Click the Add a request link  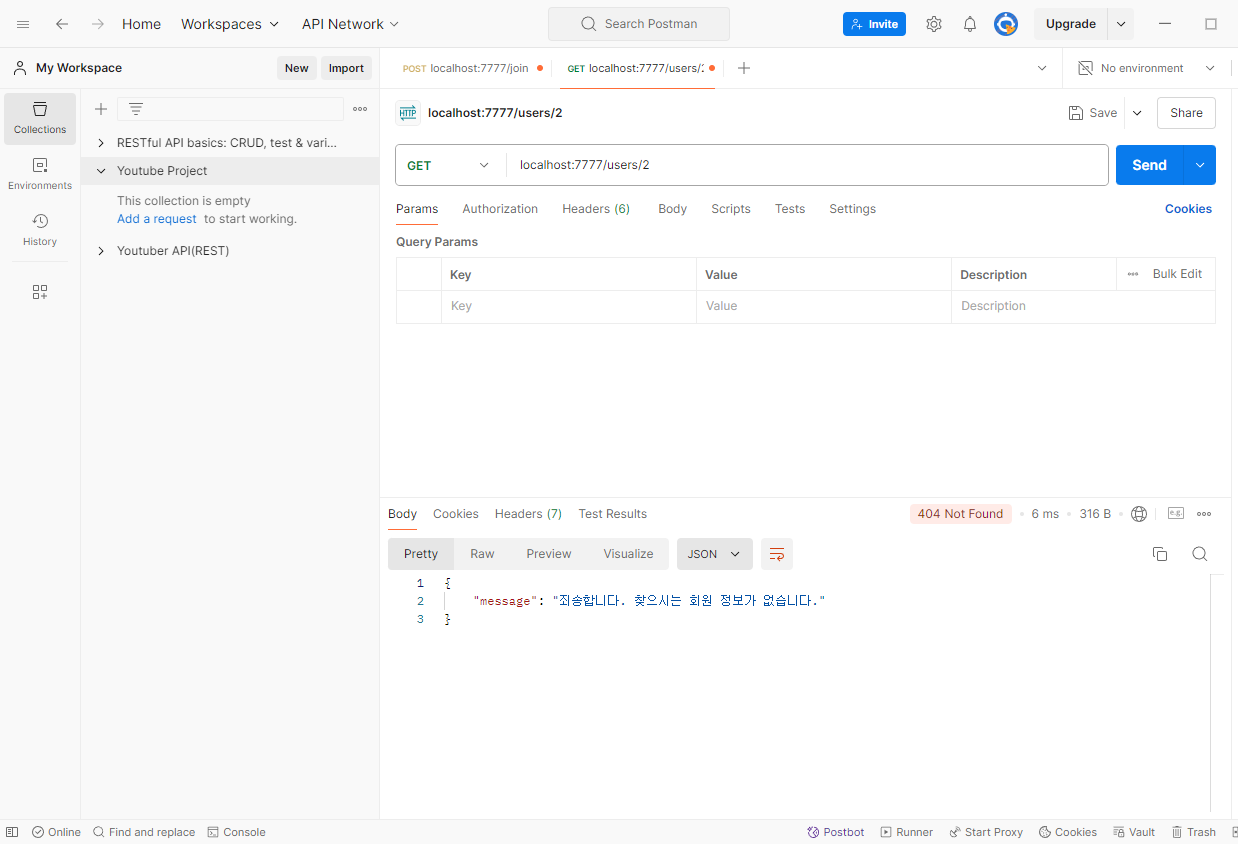(157, 219)
